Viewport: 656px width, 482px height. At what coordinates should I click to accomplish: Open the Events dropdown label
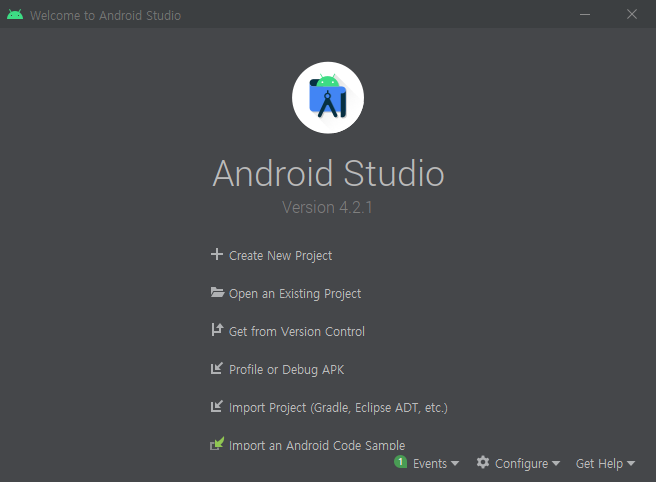point(430,464)
